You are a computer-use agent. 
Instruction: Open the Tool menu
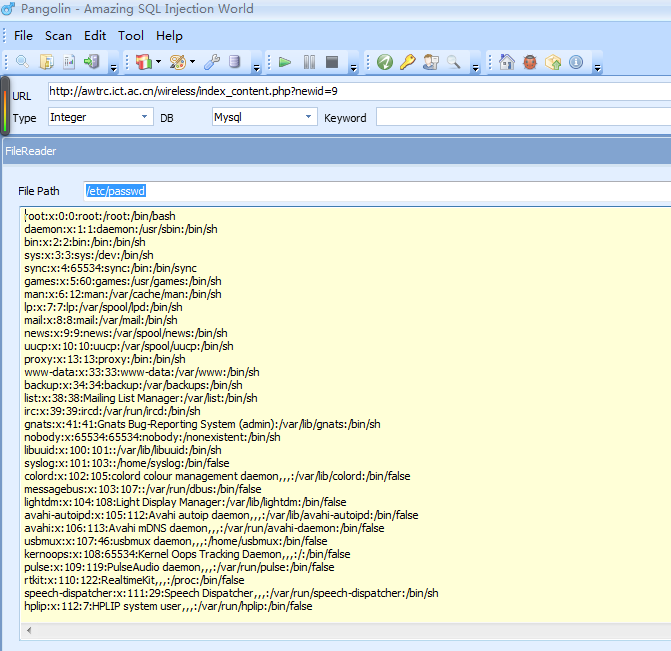(x=131, y=36)
